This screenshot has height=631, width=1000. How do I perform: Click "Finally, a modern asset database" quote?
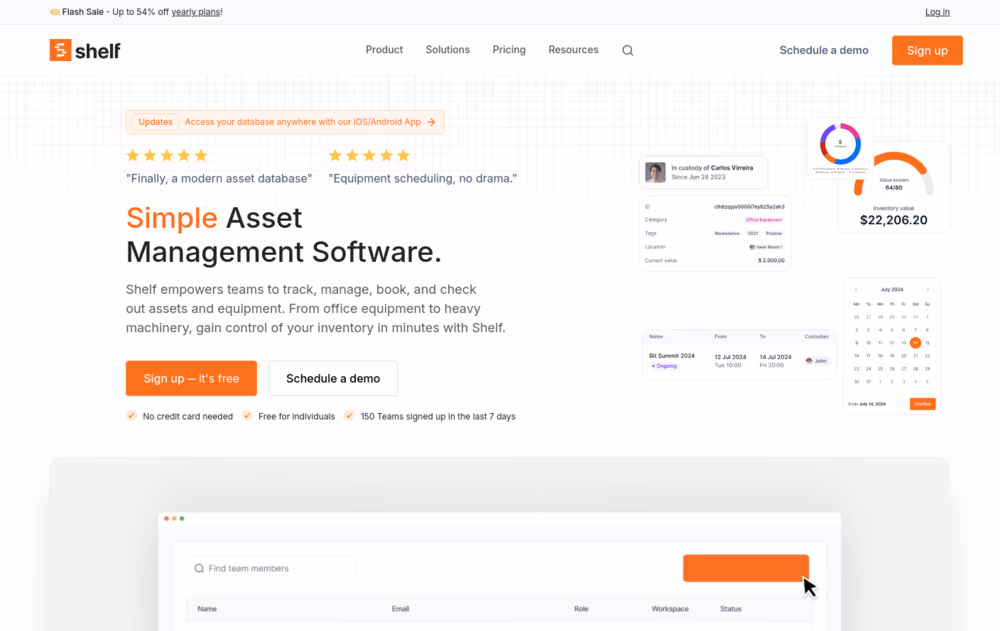coord(219,179)
